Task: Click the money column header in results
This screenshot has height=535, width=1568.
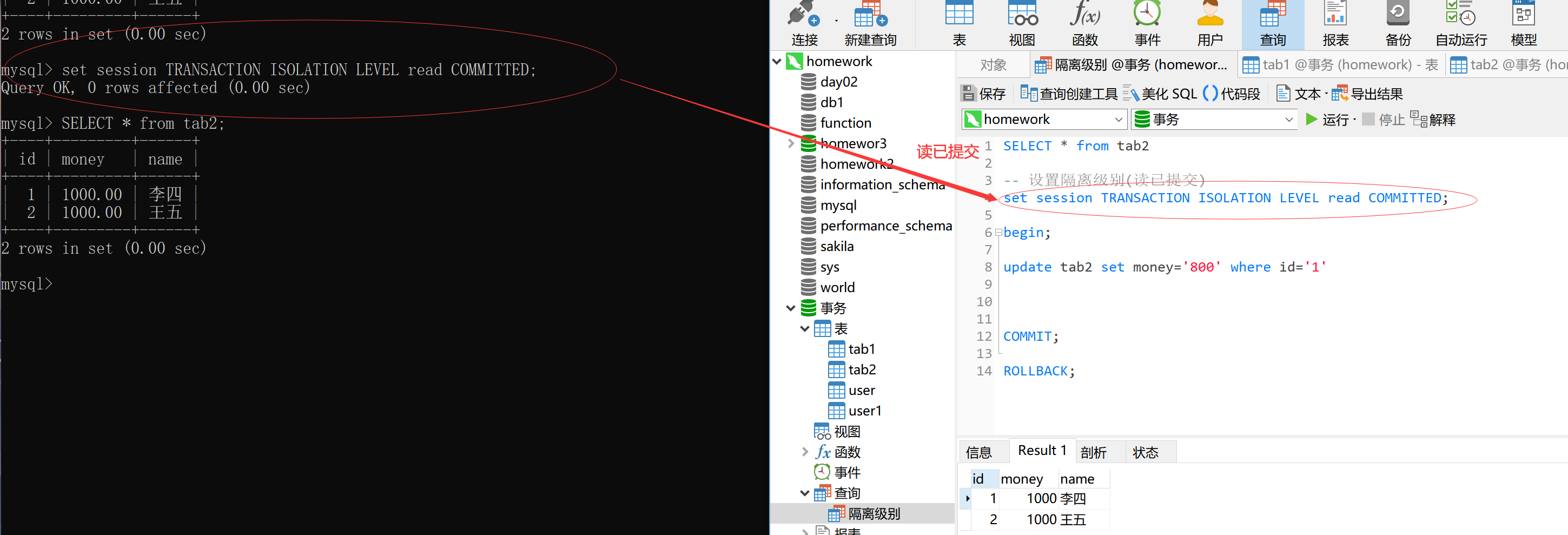Action: pyautogui.click(x=1028, y=479)
